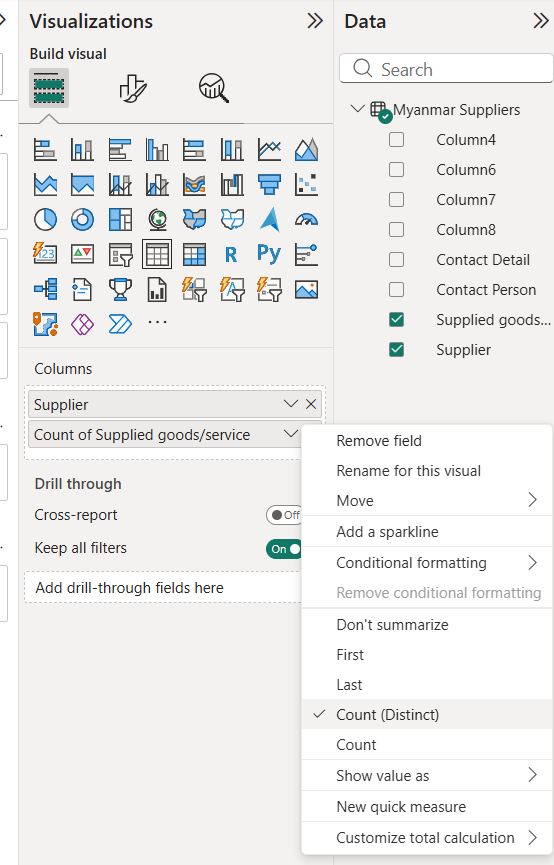Click Add drill-through fields here well
The image size is (554, 865).
163,588
